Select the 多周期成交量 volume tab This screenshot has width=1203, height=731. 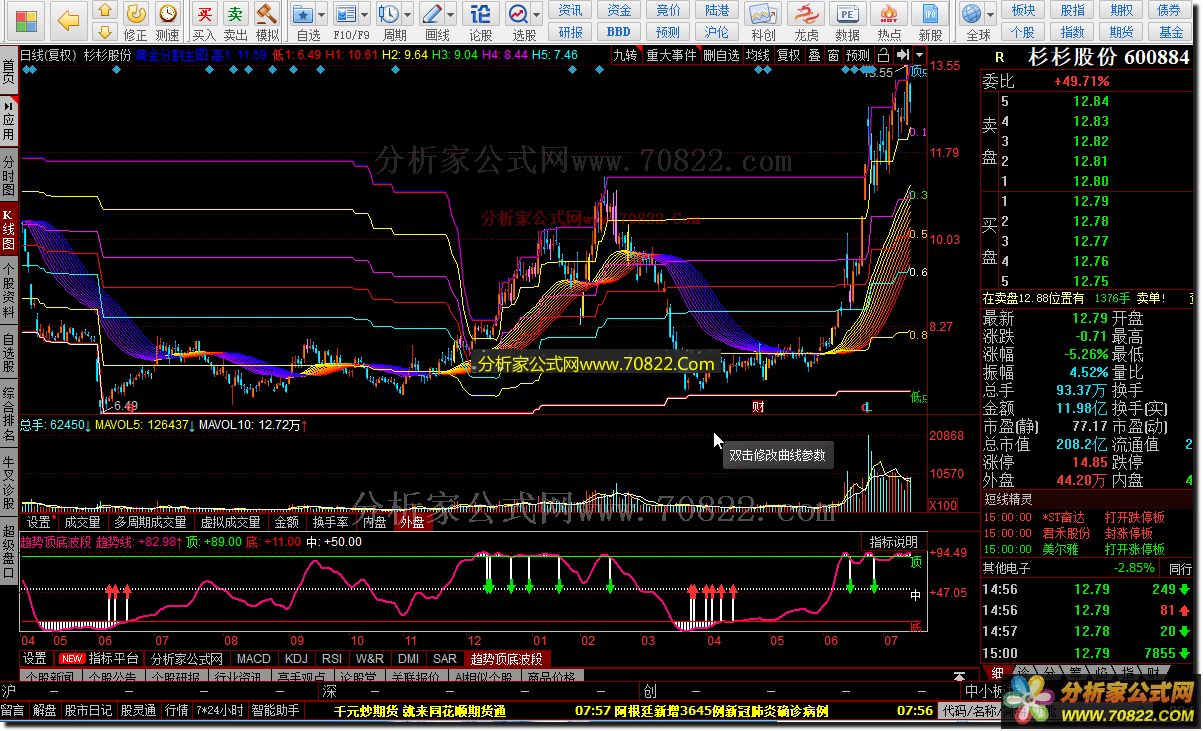[x=150, y=522]
